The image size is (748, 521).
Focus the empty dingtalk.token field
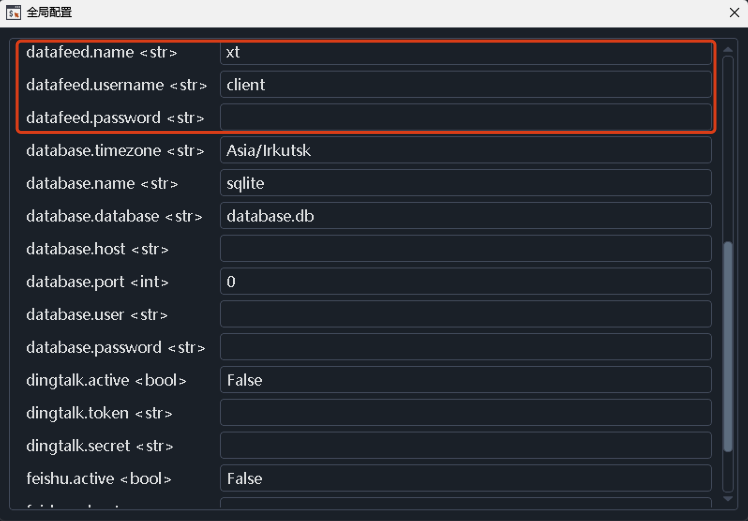466,413
